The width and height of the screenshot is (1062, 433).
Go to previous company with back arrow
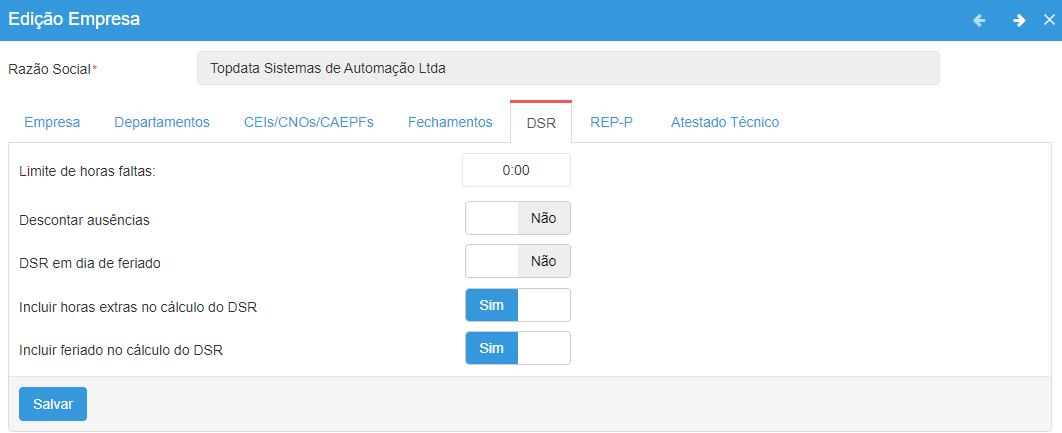979,20
